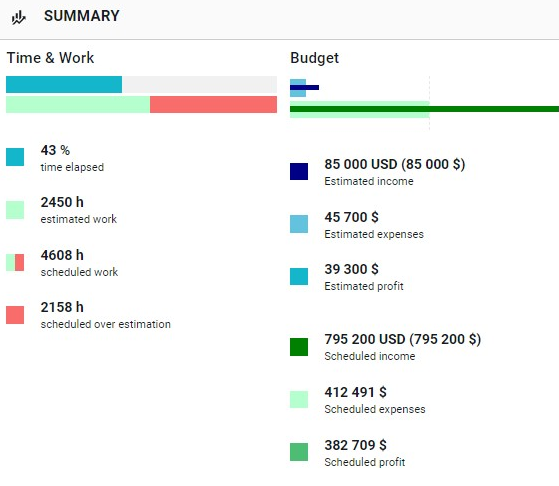Click the time elapsed label
Screen dimensions: 559x486
tap(72, 167)
